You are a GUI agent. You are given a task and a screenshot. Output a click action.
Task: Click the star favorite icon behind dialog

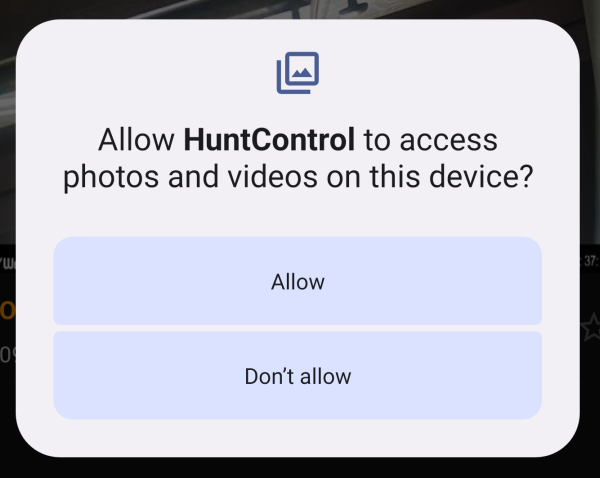click(591, 326)
